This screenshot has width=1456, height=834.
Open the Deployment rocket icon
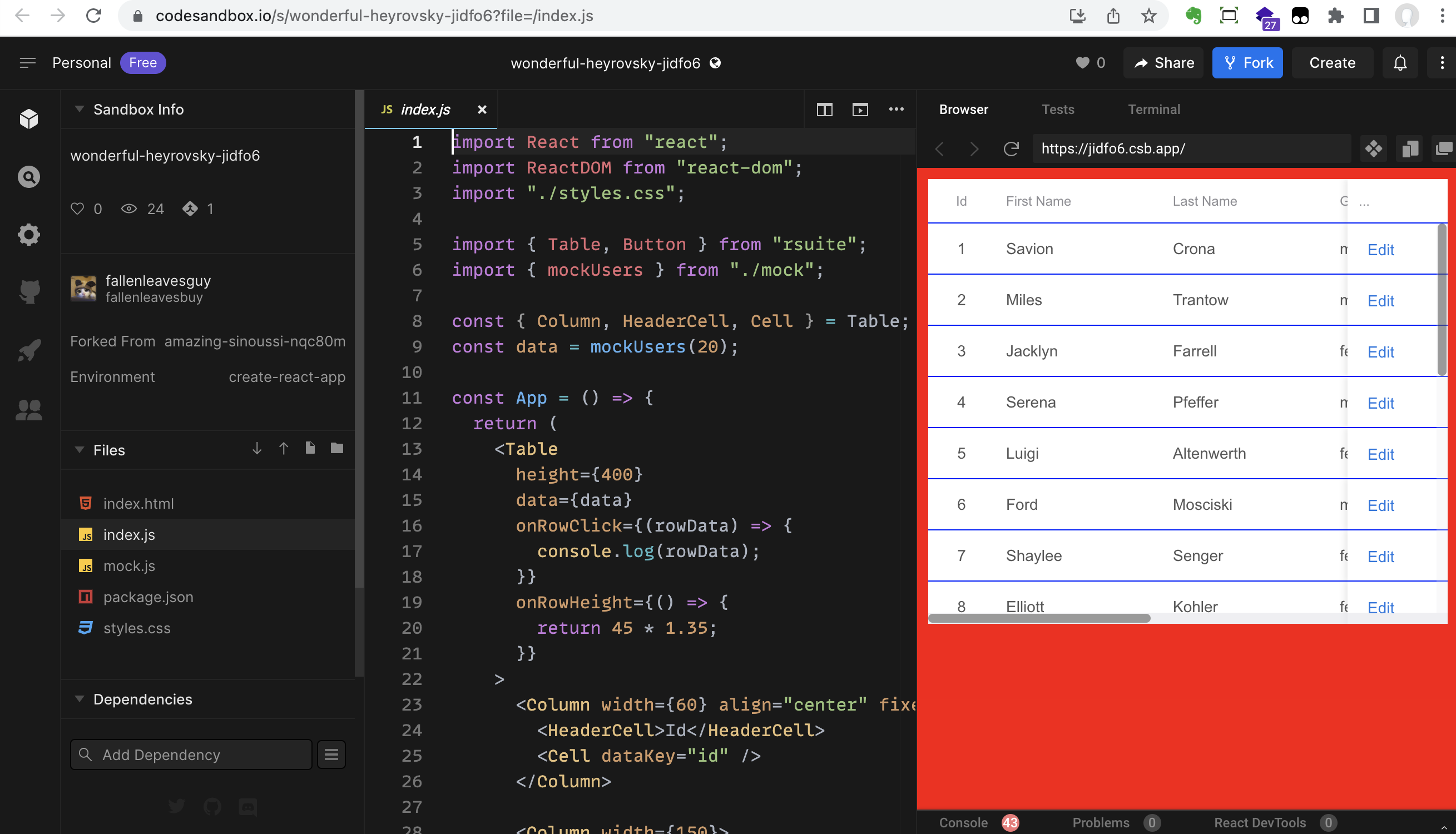click(x=28, y=350)
